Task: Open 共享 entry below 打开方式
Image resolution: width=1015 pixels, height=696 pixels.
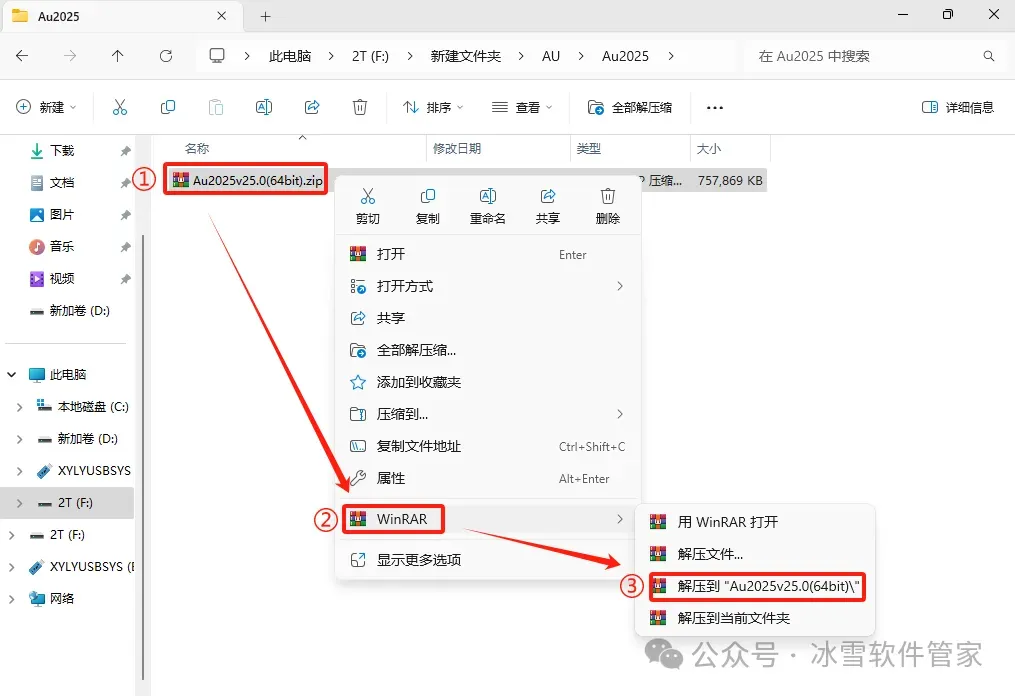Action: click(x=487, y=319)
